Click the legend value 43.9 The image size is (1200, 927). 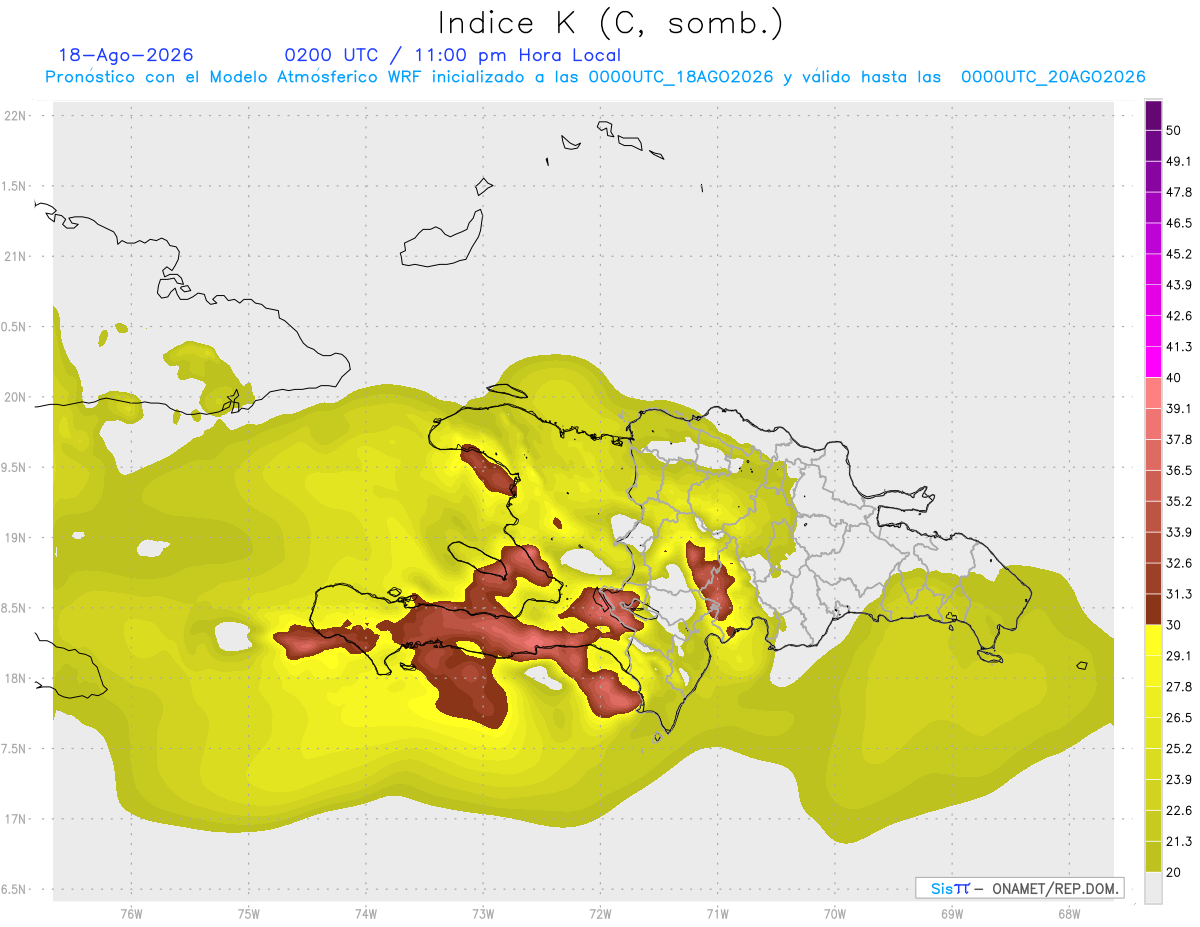pyautogui.click(x=1178, y=285)
